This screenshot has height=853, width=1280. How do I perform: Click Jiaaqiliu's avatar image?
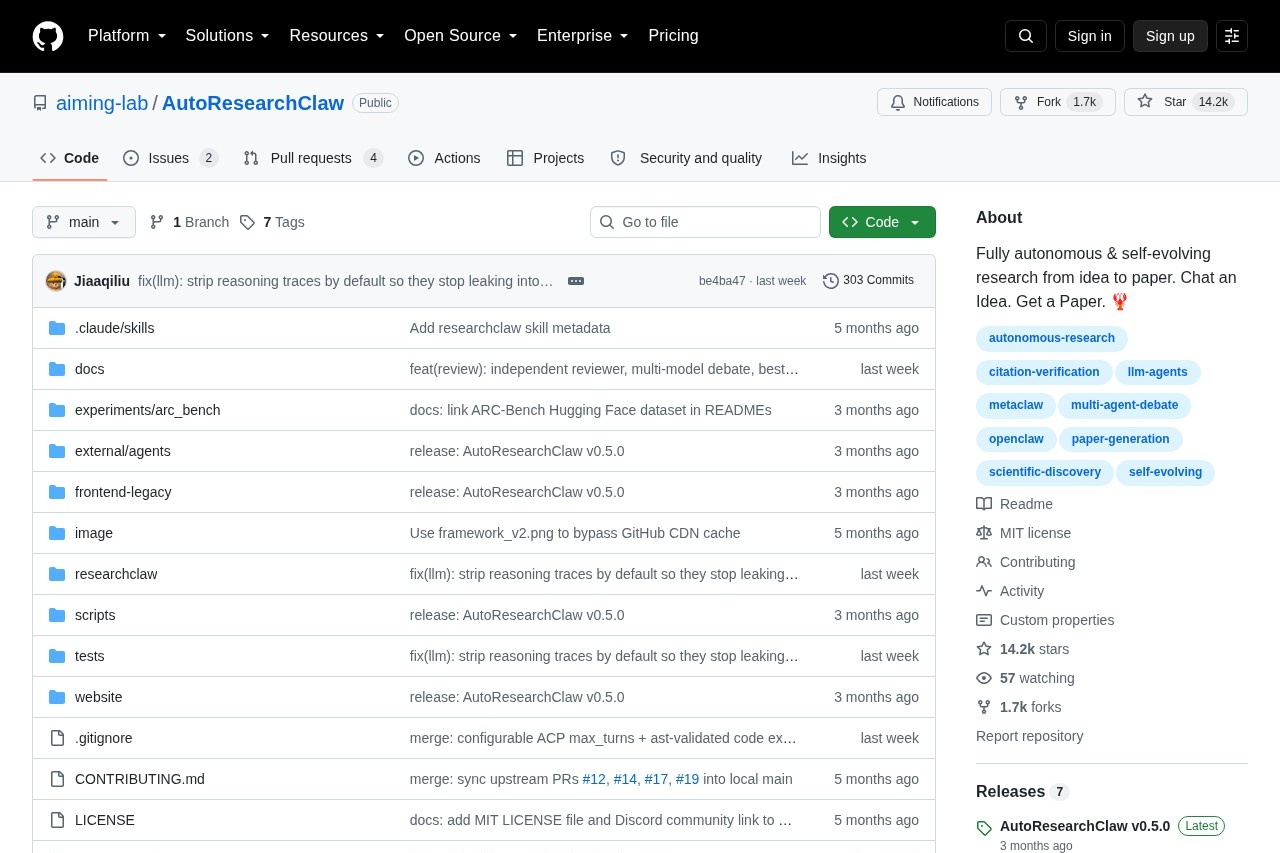click(x=56, y=281)
